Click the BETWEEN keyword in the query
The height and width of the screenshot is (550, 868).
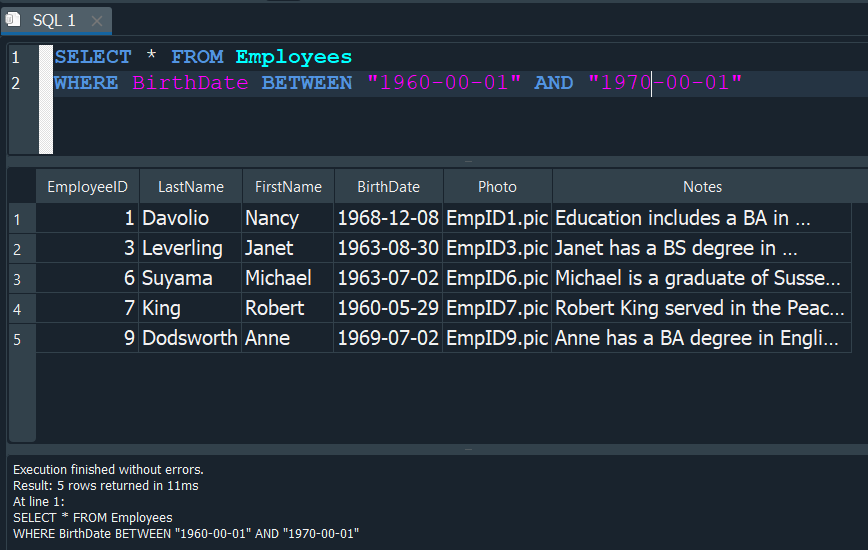pos(307,83)
